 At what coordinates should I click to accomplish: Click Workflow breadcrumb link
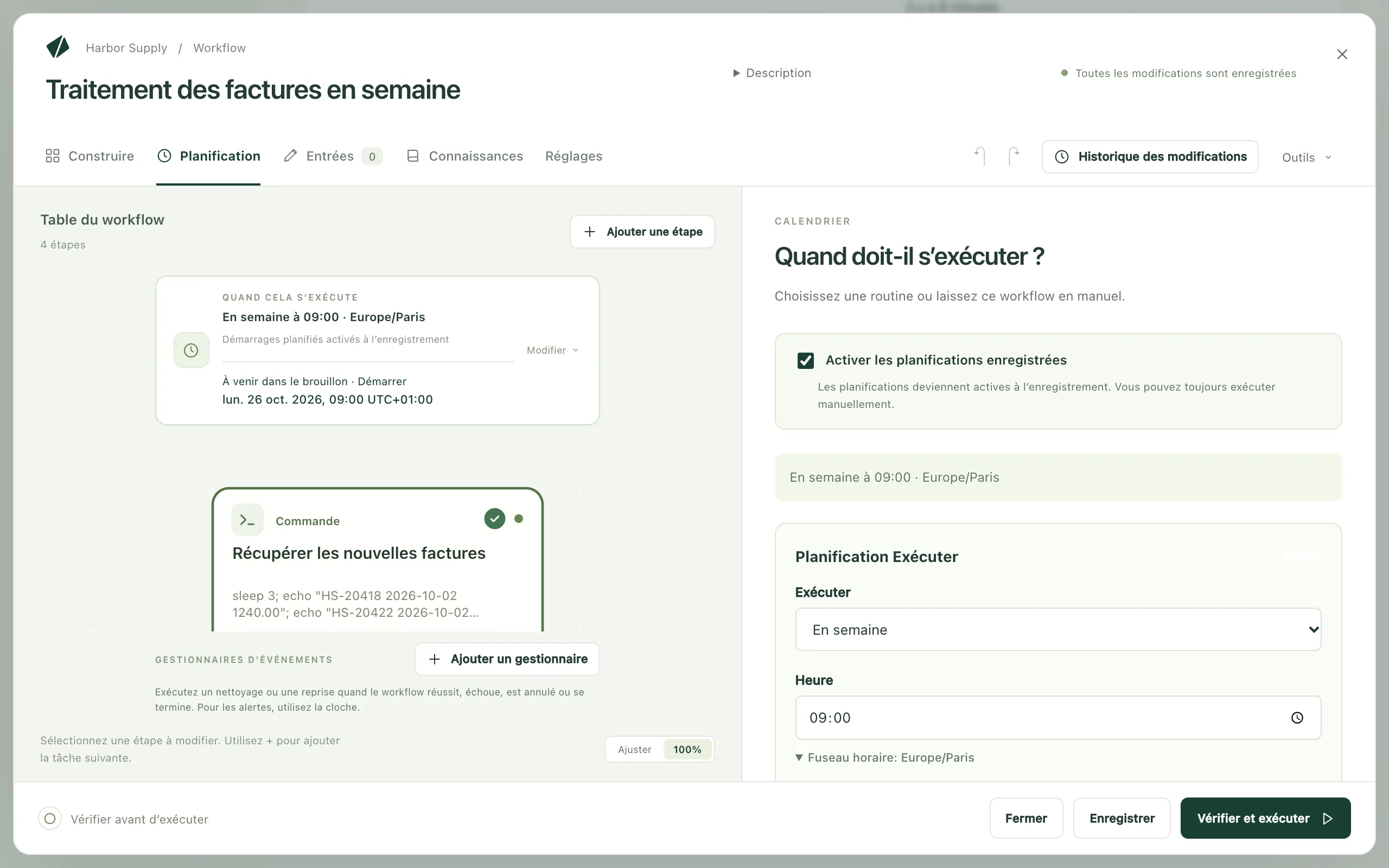[219, 48]
